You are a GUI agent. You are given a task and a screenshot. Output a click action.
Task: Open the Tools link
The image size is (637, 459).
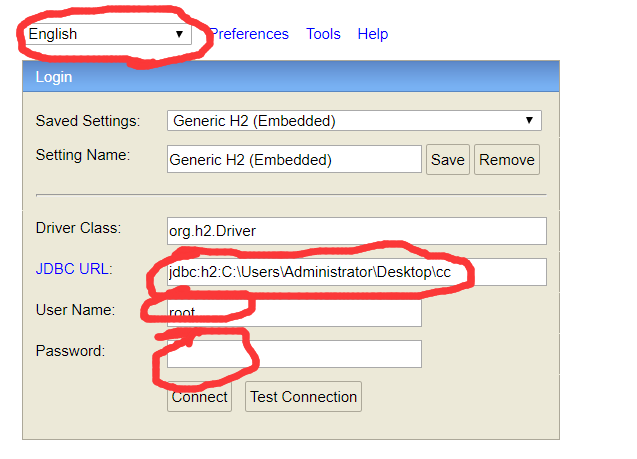point(323,34)
